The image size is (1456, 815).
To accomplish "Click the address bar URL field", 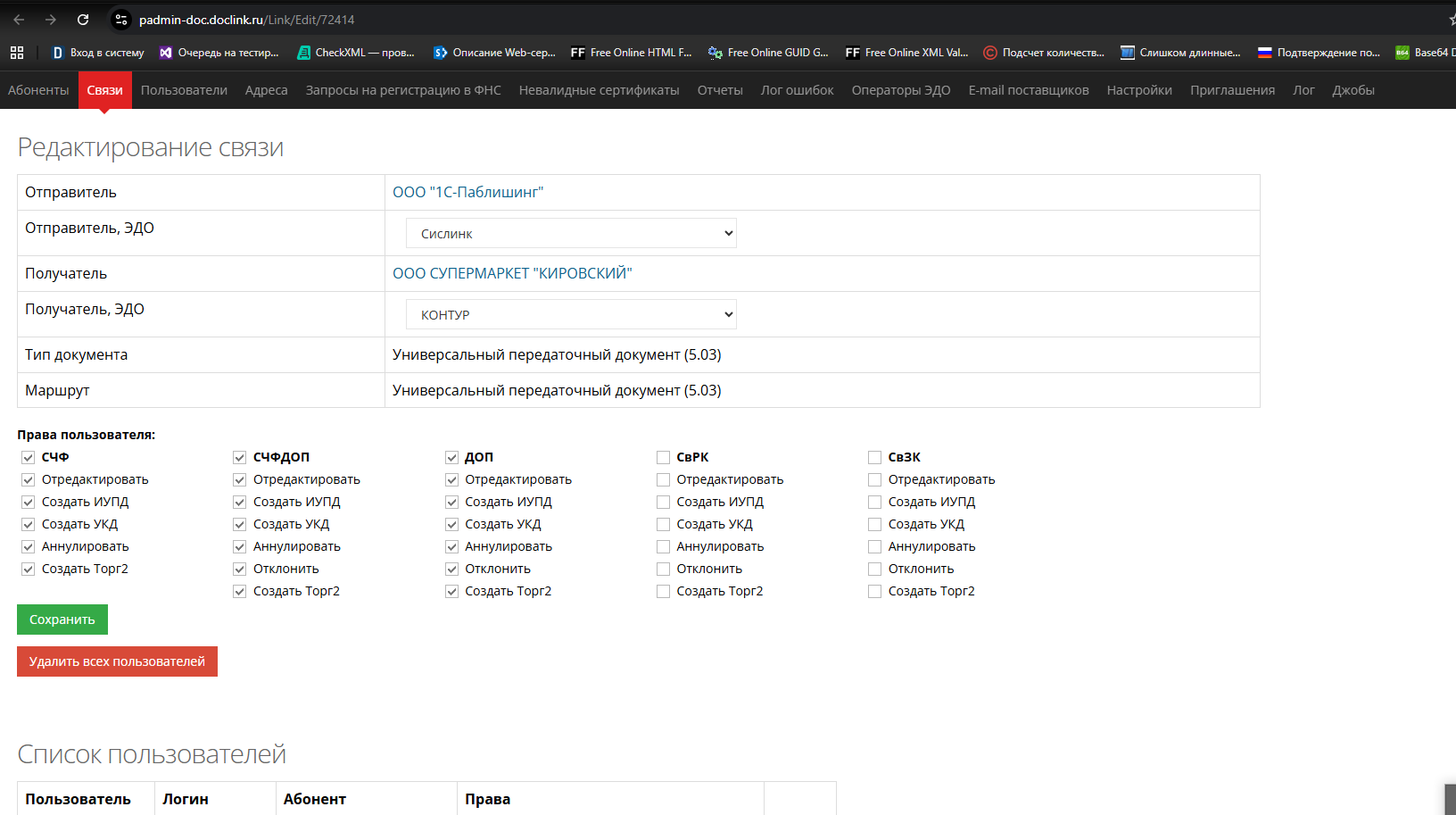I will click(x=246, y=20).
